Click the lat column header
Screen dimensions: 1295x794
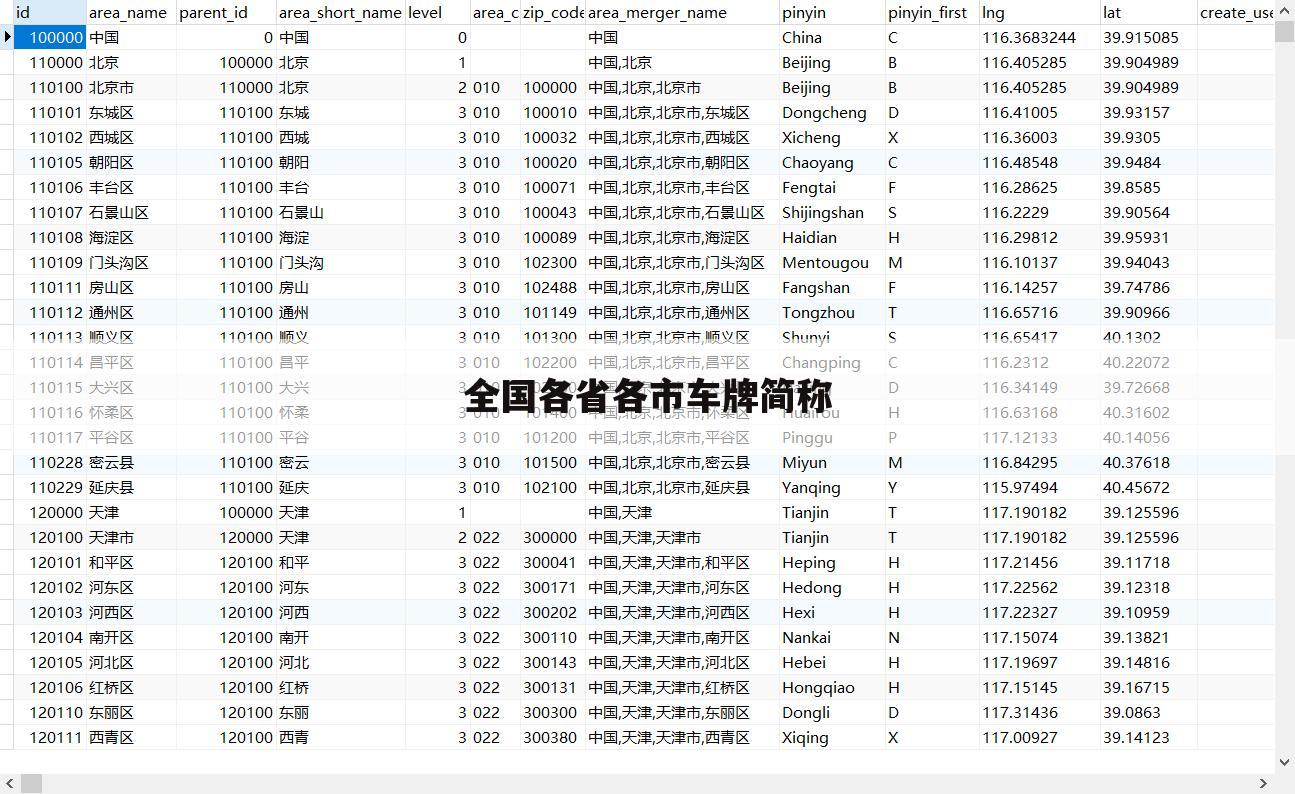[1148, 12]
